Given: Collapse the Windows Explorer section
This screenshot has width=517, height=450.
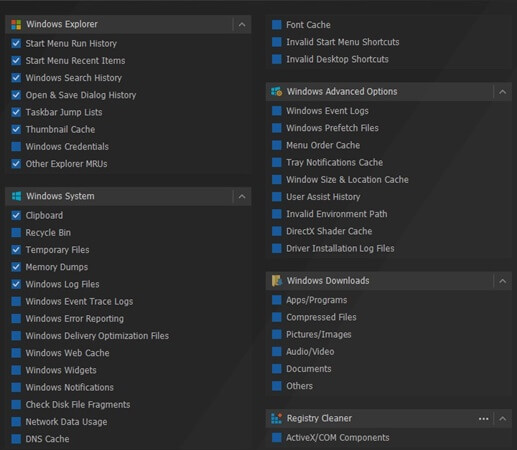Looking at the screenshot, I should click(x=242, y=24).
